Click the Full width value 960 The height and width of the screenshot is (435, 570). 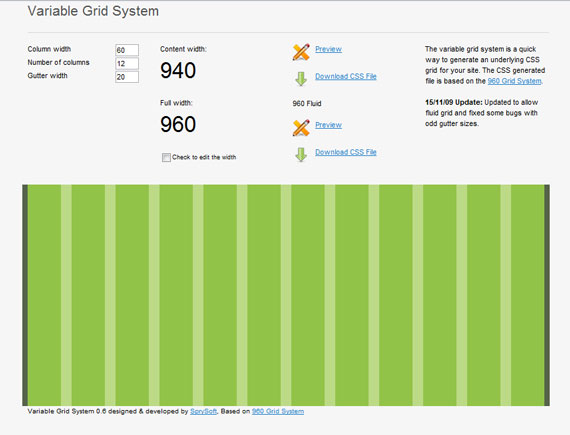pyautogui.click(x=178, y=124)
